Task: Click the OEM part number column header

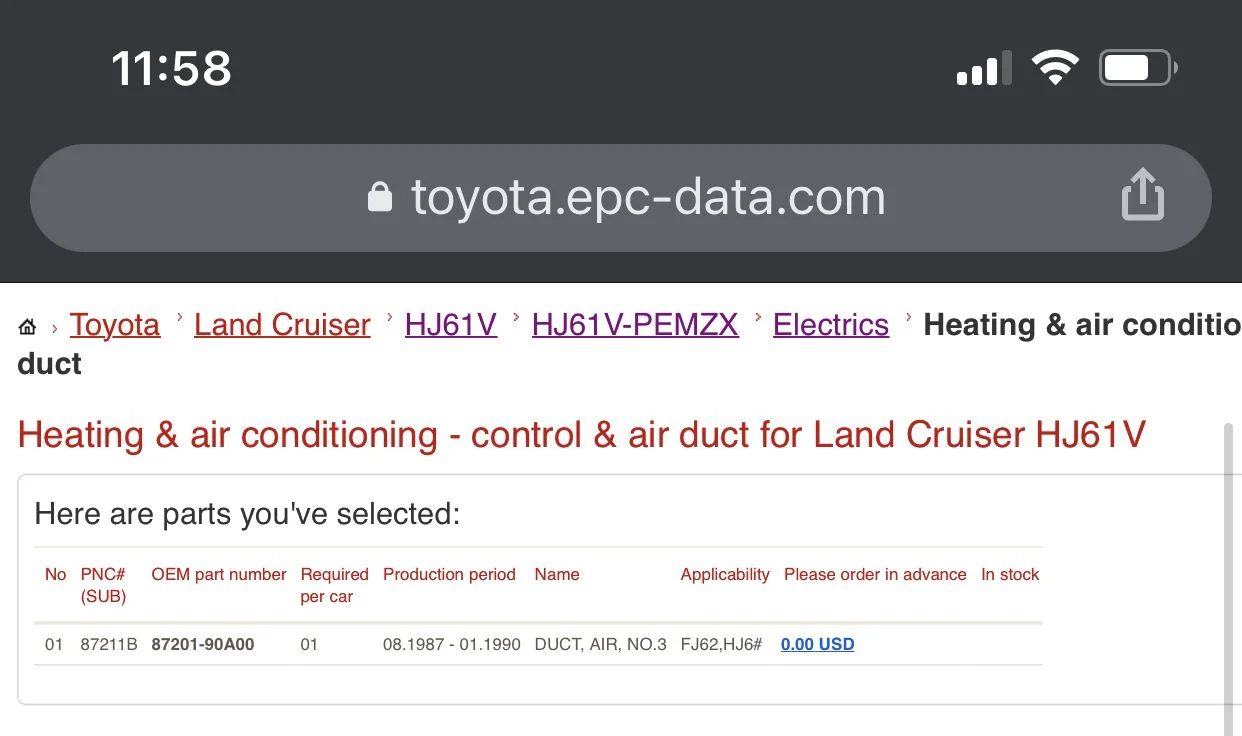Action: (x=219, y=574)
